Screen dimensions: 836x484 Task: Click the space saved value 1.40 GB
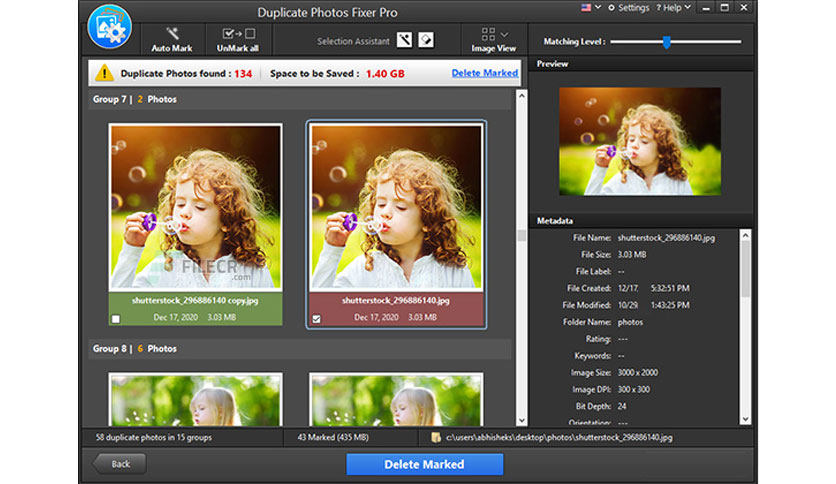(x=385, y=74)
